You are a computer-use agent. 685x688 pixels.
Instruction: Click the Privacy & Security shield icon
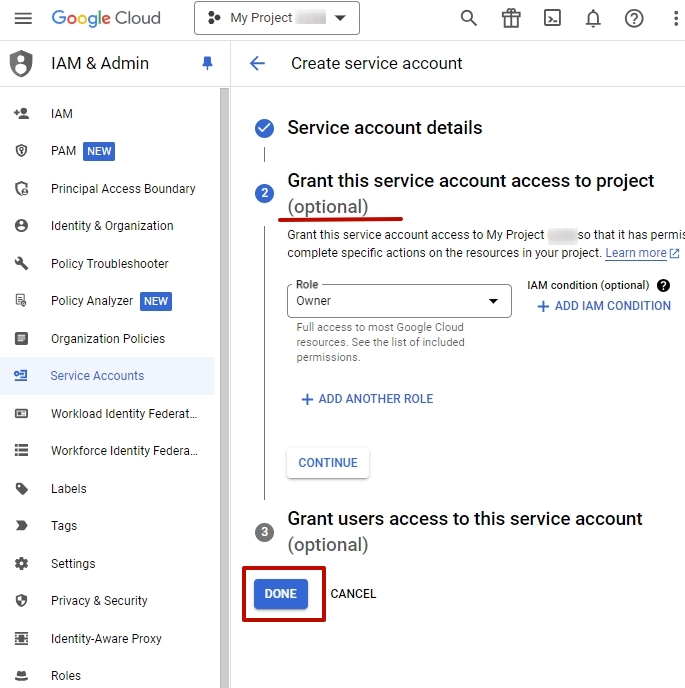pyautogui.click(x=21, y=601)
